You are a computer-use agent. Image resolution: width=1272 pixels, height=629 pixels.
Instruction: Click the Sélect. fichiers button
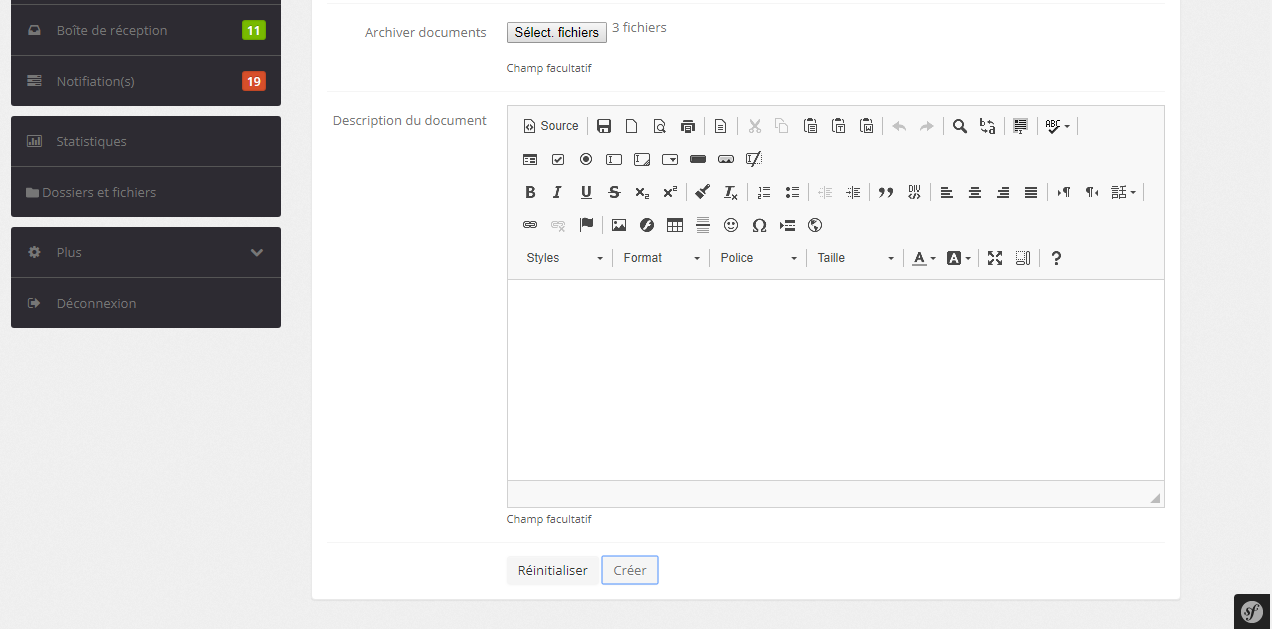coord(557,33)
